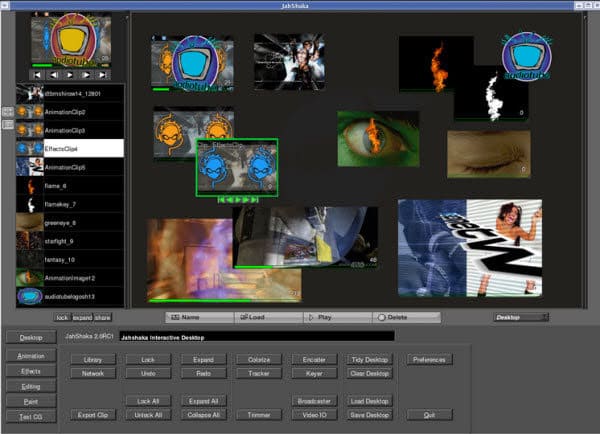Click the Preferences button
600x434 pixels.
click(429, 360)
